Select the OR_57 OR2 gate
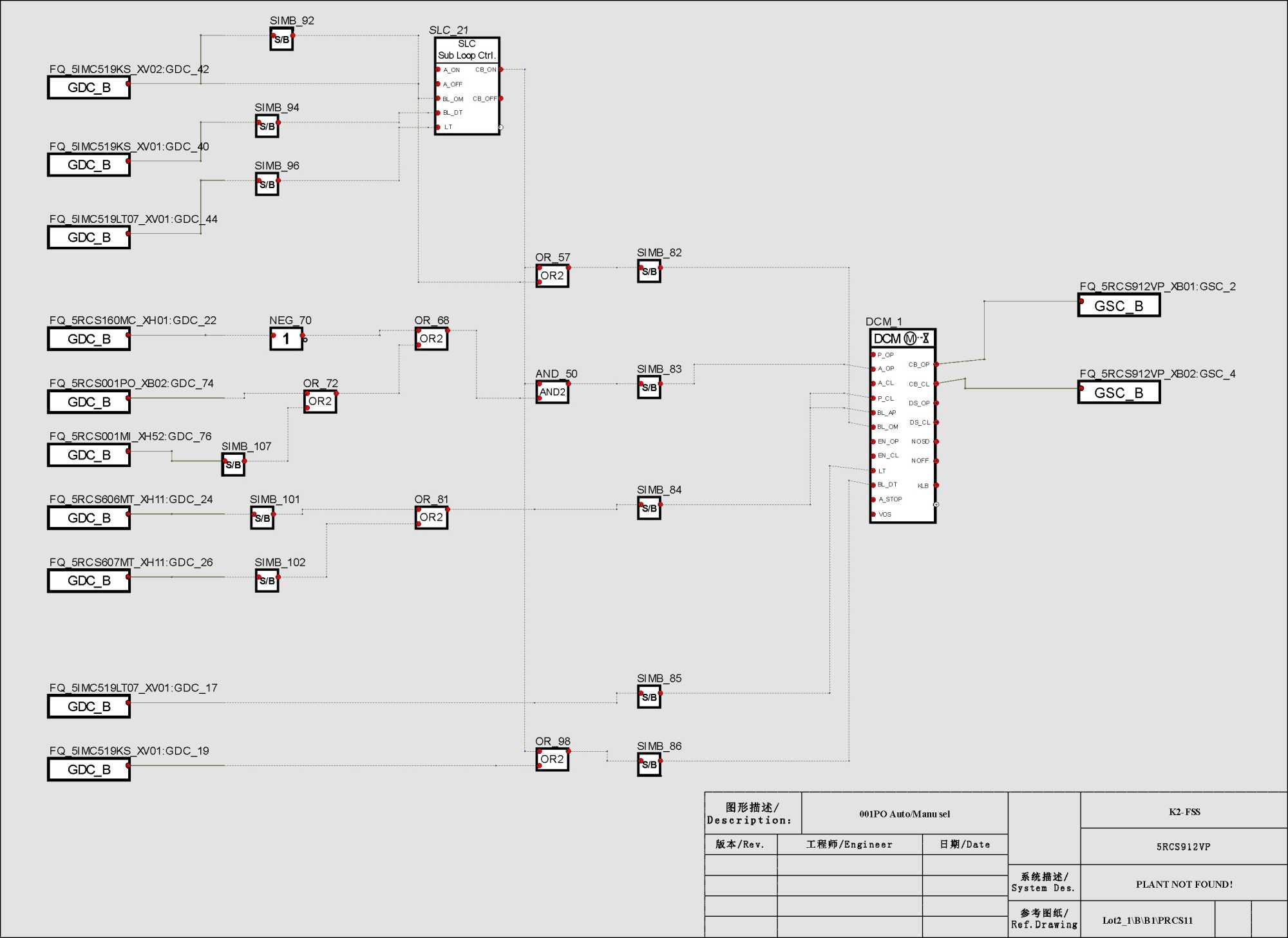 click(552, 276)
